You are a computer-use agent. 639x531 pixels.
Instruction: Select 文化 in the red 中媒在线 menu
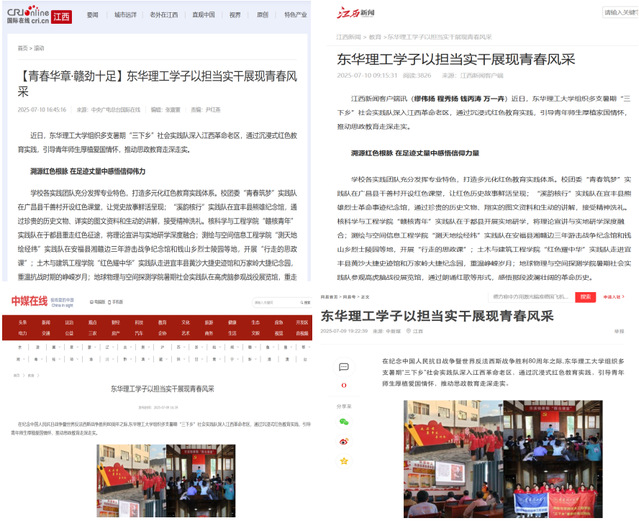185,322
